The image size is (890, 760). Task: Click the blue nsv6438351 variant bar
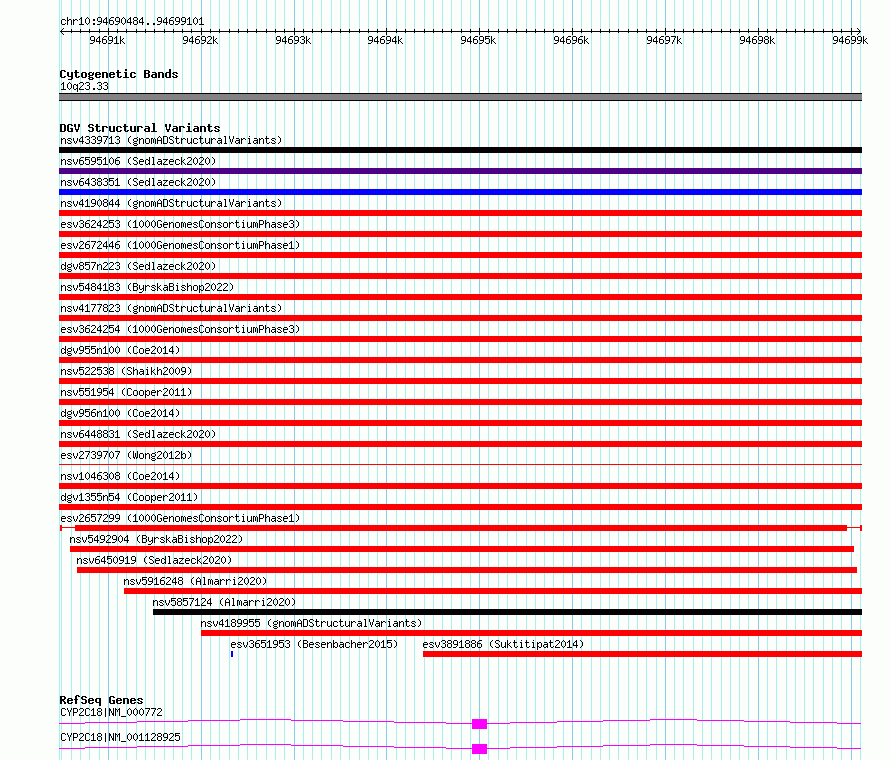pos(460,192)
